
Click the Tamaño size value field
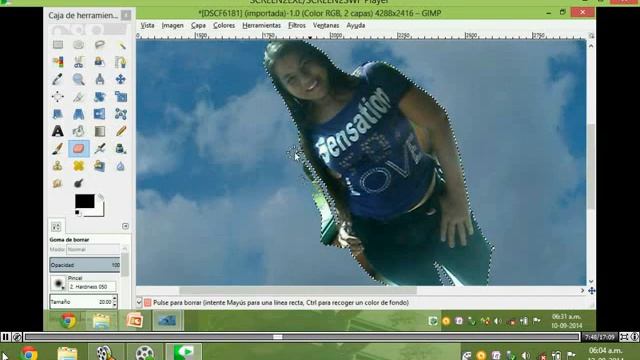point(81,302)
